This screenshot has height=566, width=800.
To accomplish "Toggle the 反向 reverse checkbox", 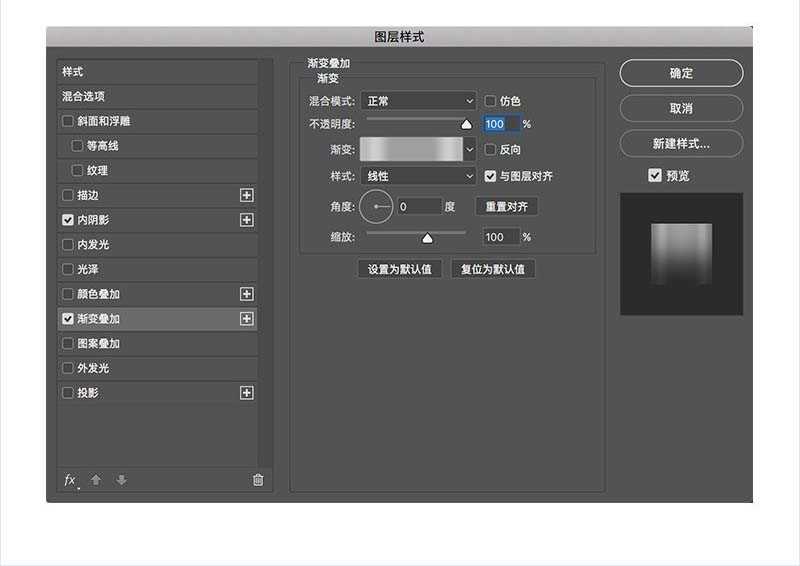I will pyautogui.click(x=491, y=149).
